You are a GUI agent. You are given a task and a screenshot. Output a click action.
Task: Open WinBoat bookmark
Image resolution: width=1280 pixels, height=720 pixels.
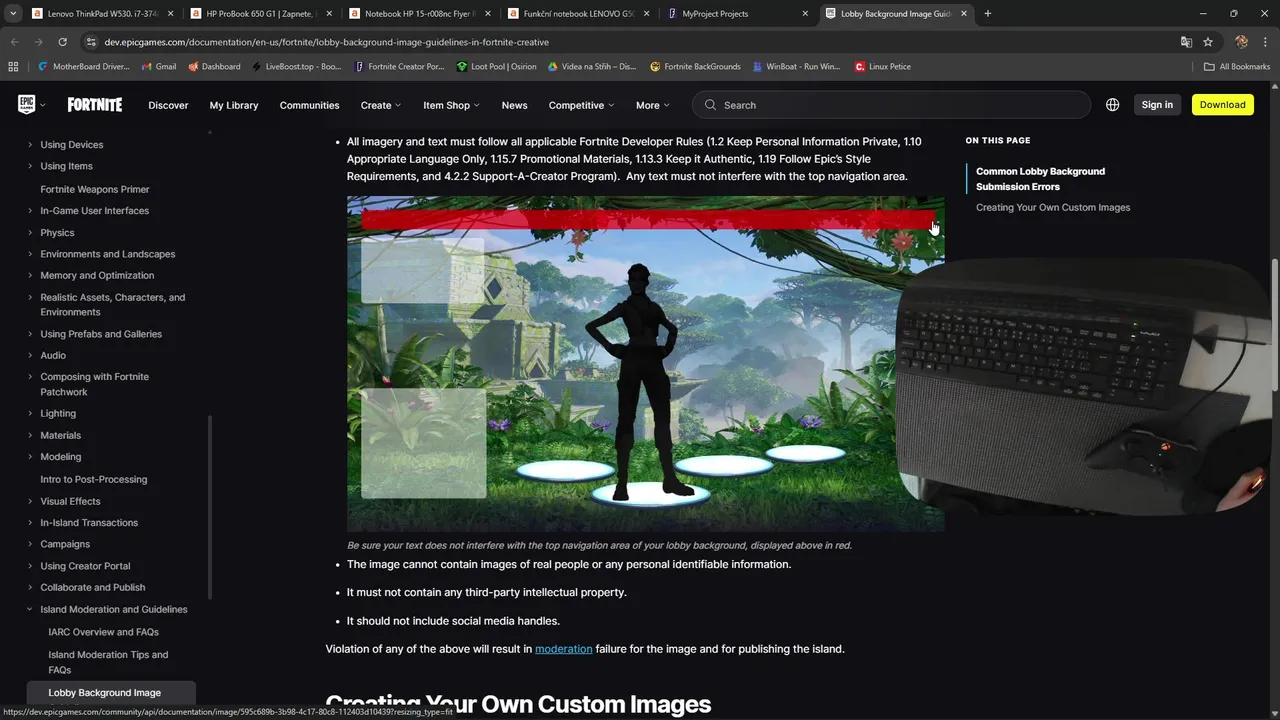[796, 67]
